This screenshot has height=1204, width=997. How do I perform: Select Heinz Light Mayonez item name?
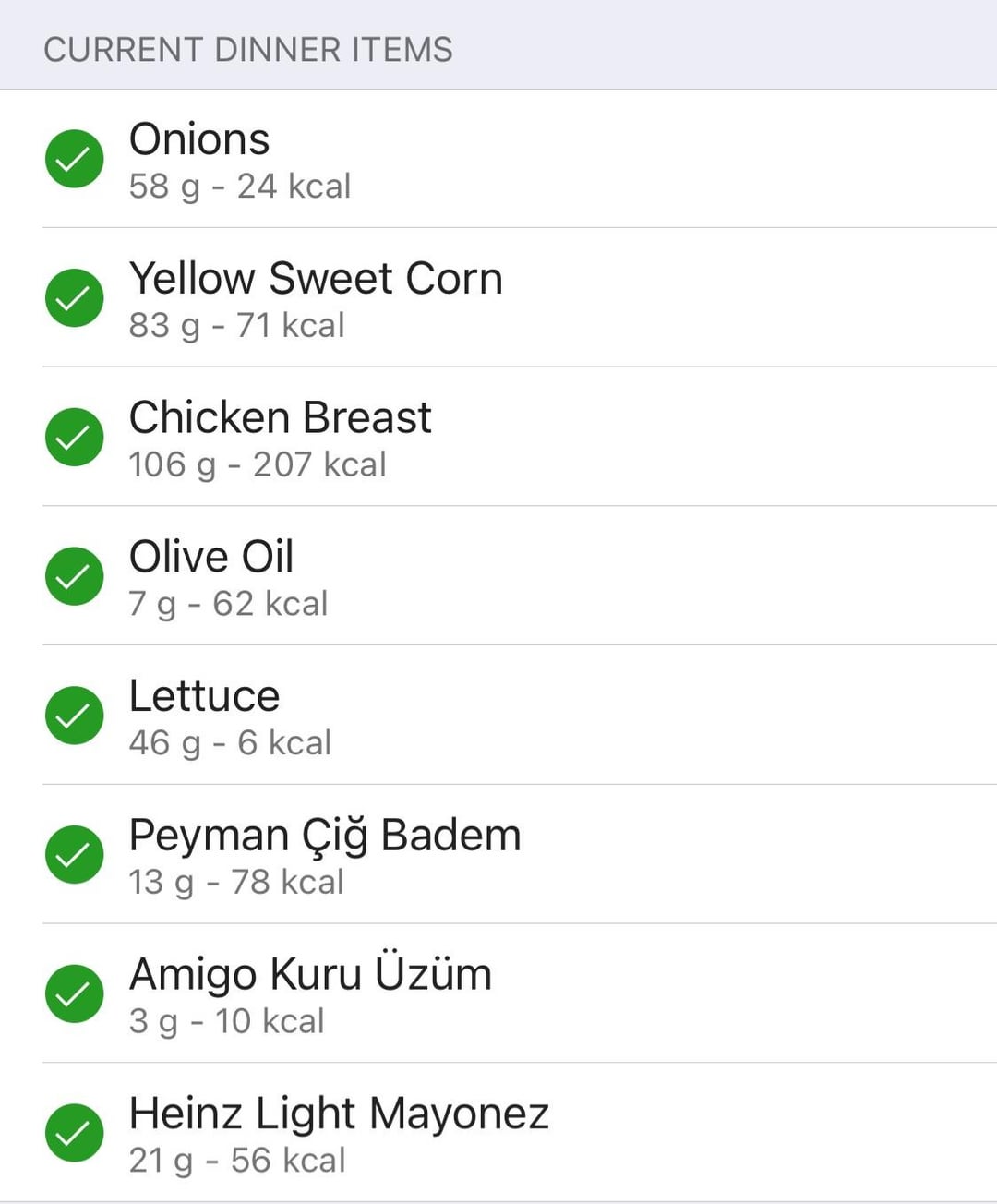339,1114
